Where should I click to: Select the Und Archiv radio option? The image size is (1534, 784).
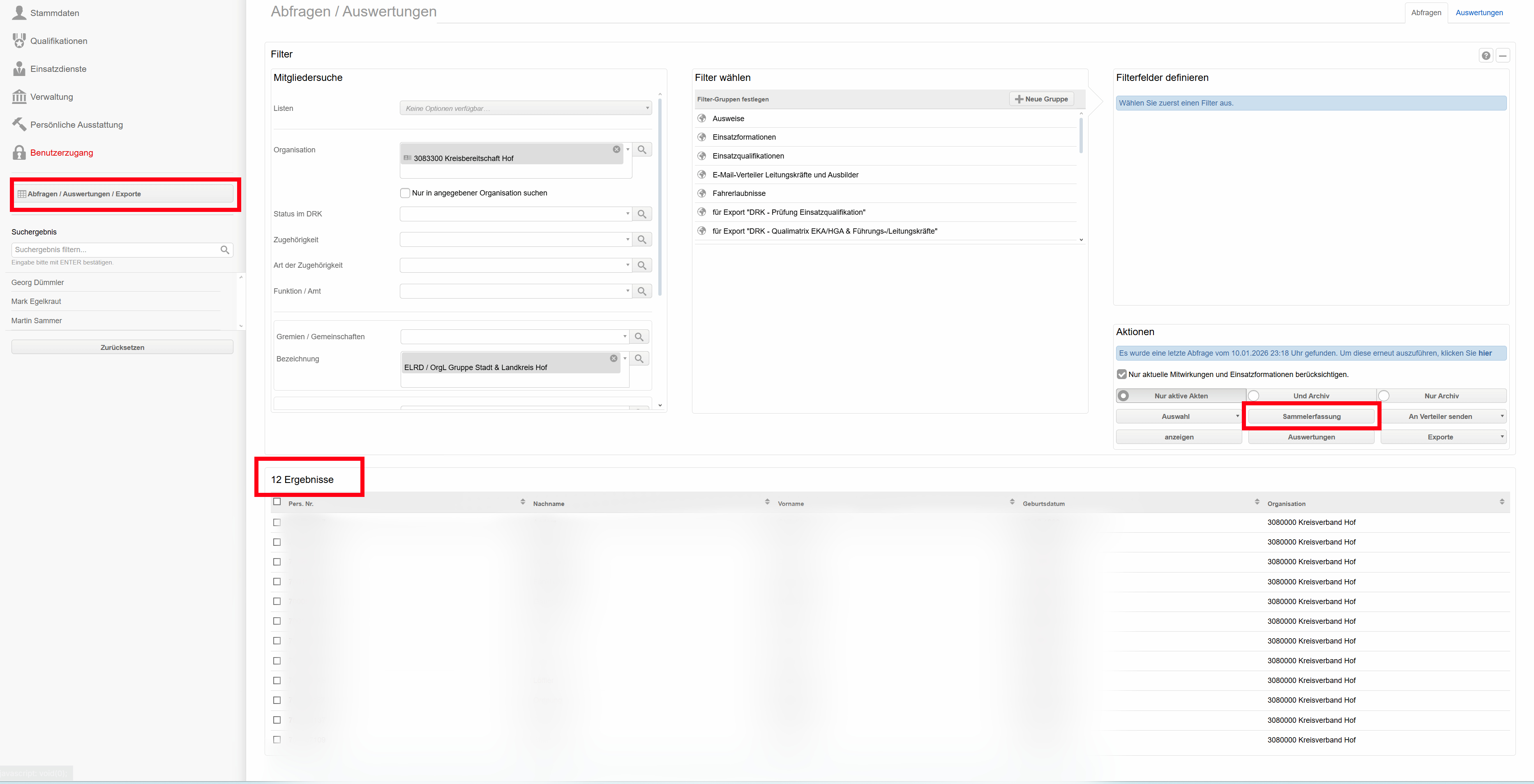point(1254,396)
